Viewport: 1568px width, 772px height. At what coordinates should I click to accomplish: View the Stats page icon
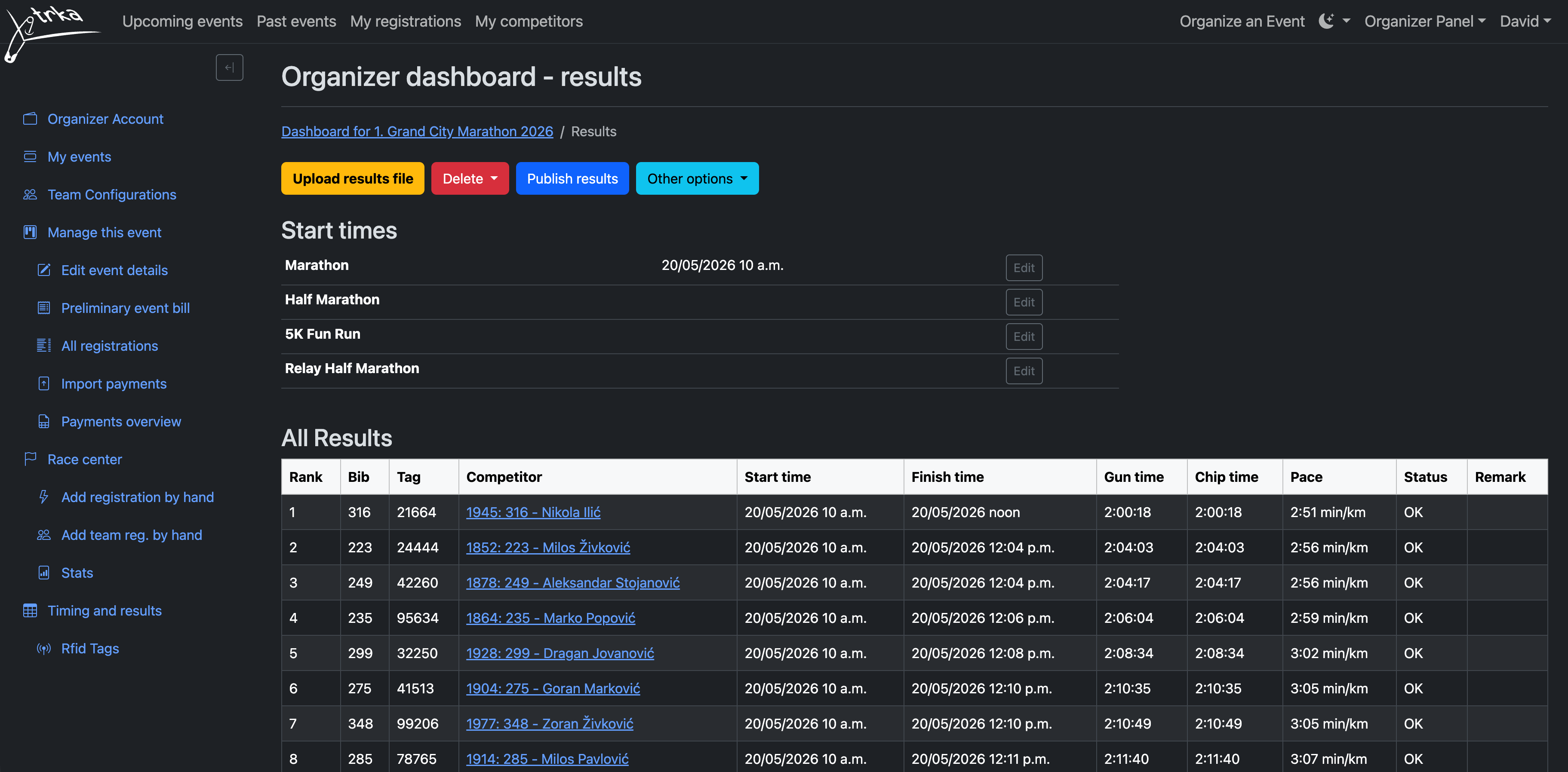[x=43, y=573]
